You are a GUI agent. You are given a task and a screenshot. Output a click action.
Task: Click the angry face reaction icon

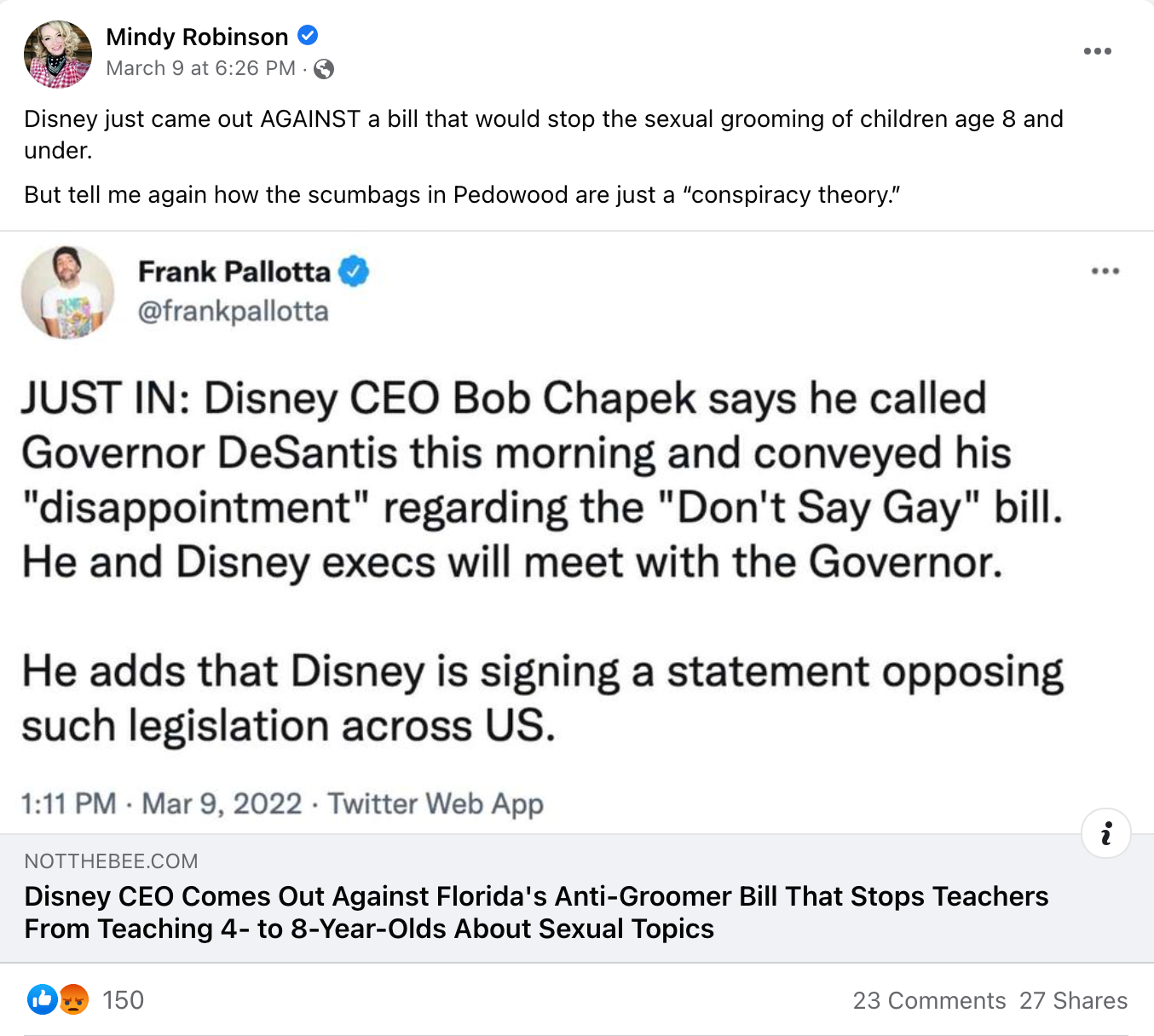click(x=74, y=999)
